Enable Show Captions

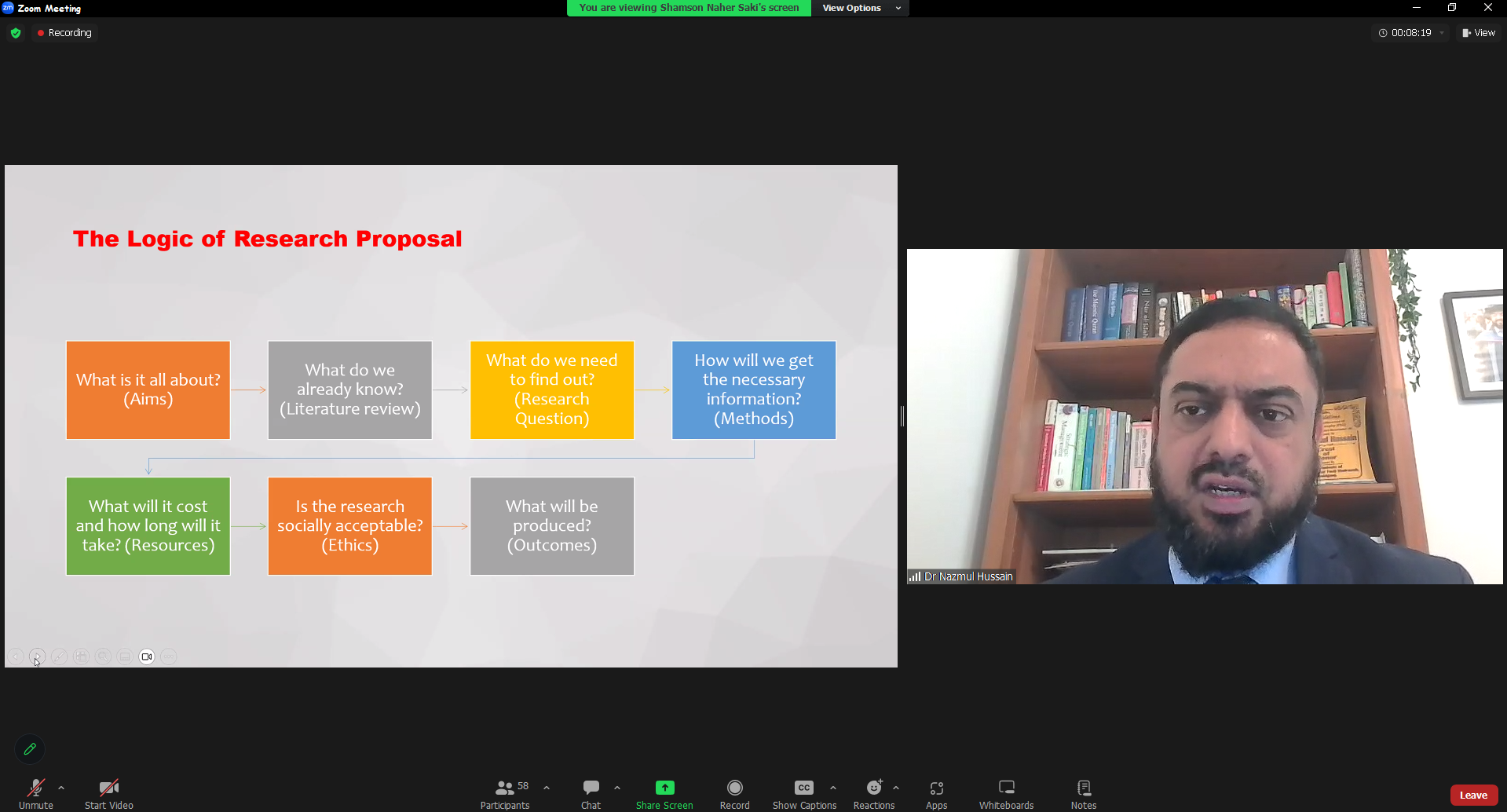pos(804,793)
